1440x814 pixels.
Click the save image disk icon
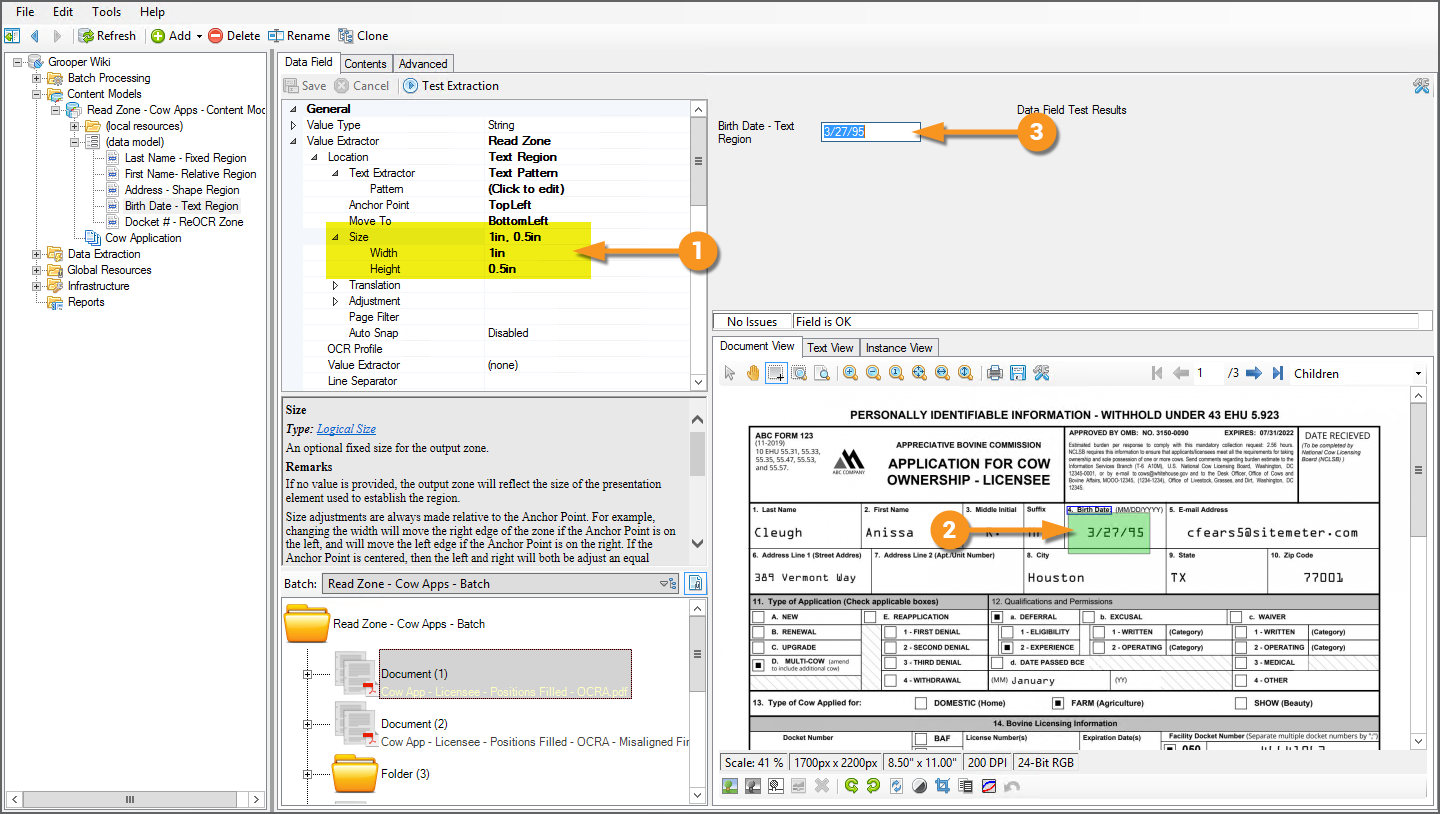[1017, 373]
